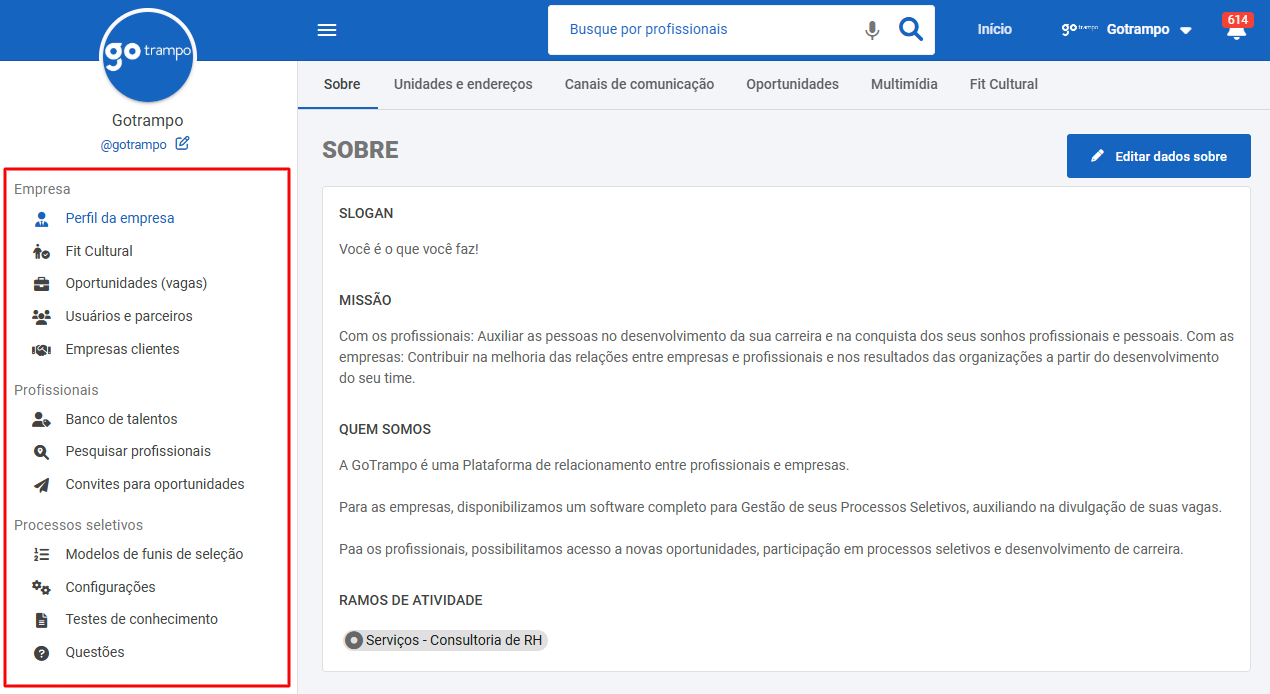The image size is (1270, 694).
Task: Open Banco de talentos in sidebar
Action: pos(121,419)
